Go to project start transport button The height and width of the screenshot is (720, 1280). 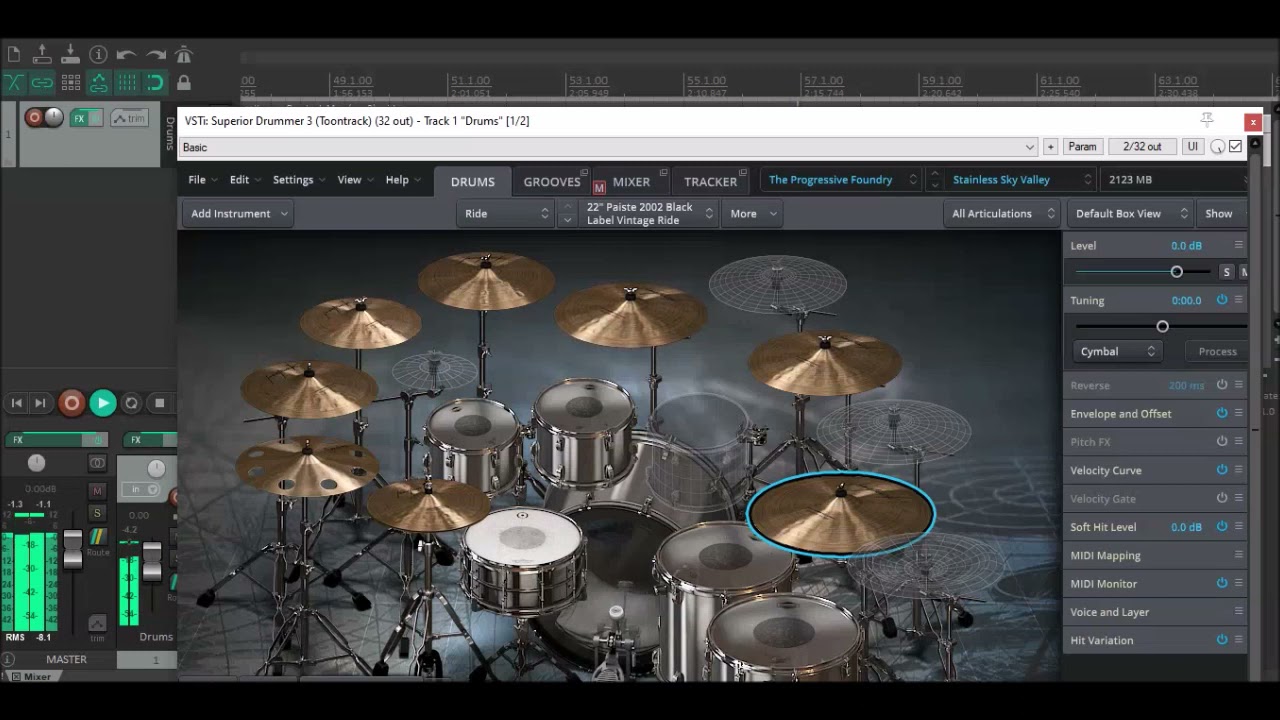[16, 403]
